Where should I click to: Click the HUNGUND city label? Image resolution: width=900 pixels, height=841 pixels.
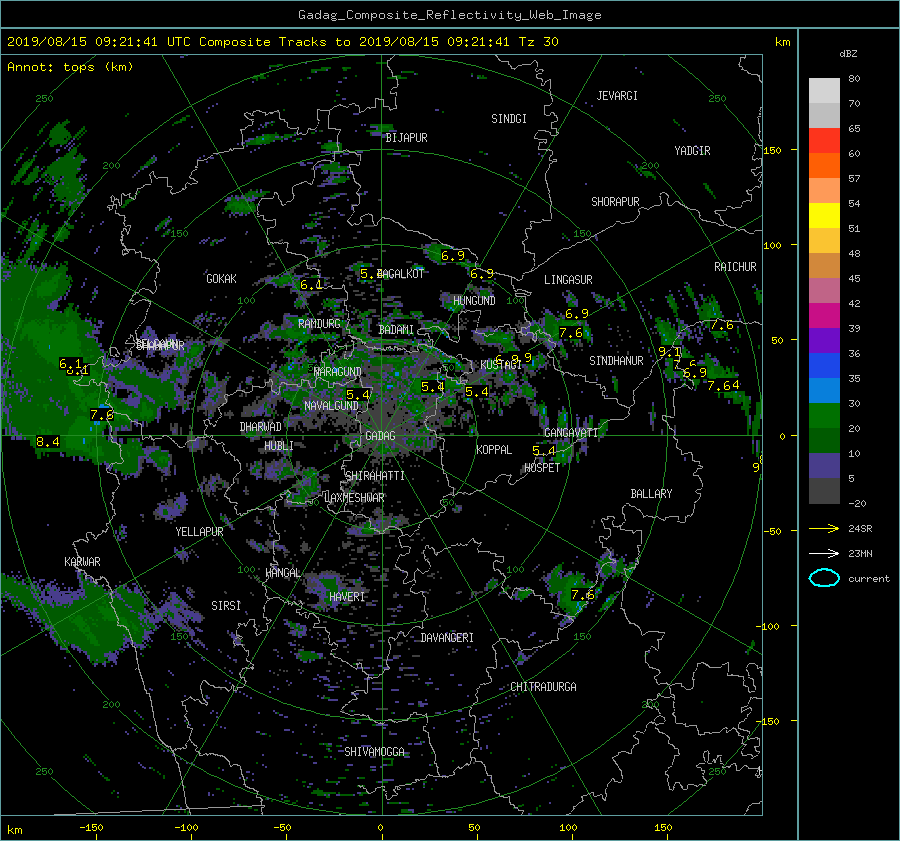coord(474,301)
